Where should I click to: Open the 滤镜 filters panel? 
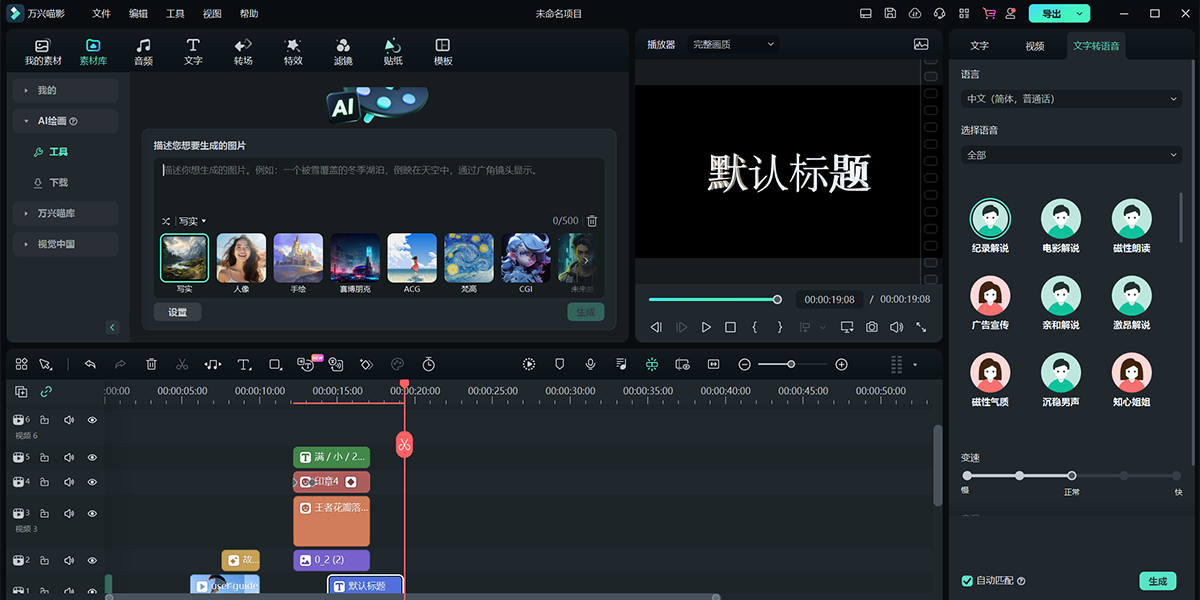click(x=343, y=51)
